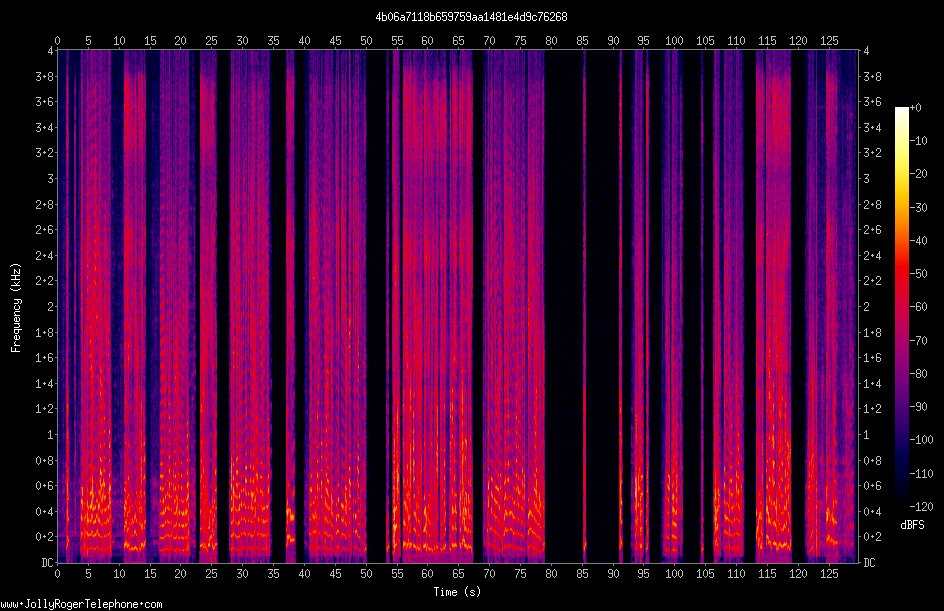Image resolution: width=944 pixels, height=611 pixels.
Task: Select the "-40" value on the dBFS scale
Action: click(x=918, y=241)
